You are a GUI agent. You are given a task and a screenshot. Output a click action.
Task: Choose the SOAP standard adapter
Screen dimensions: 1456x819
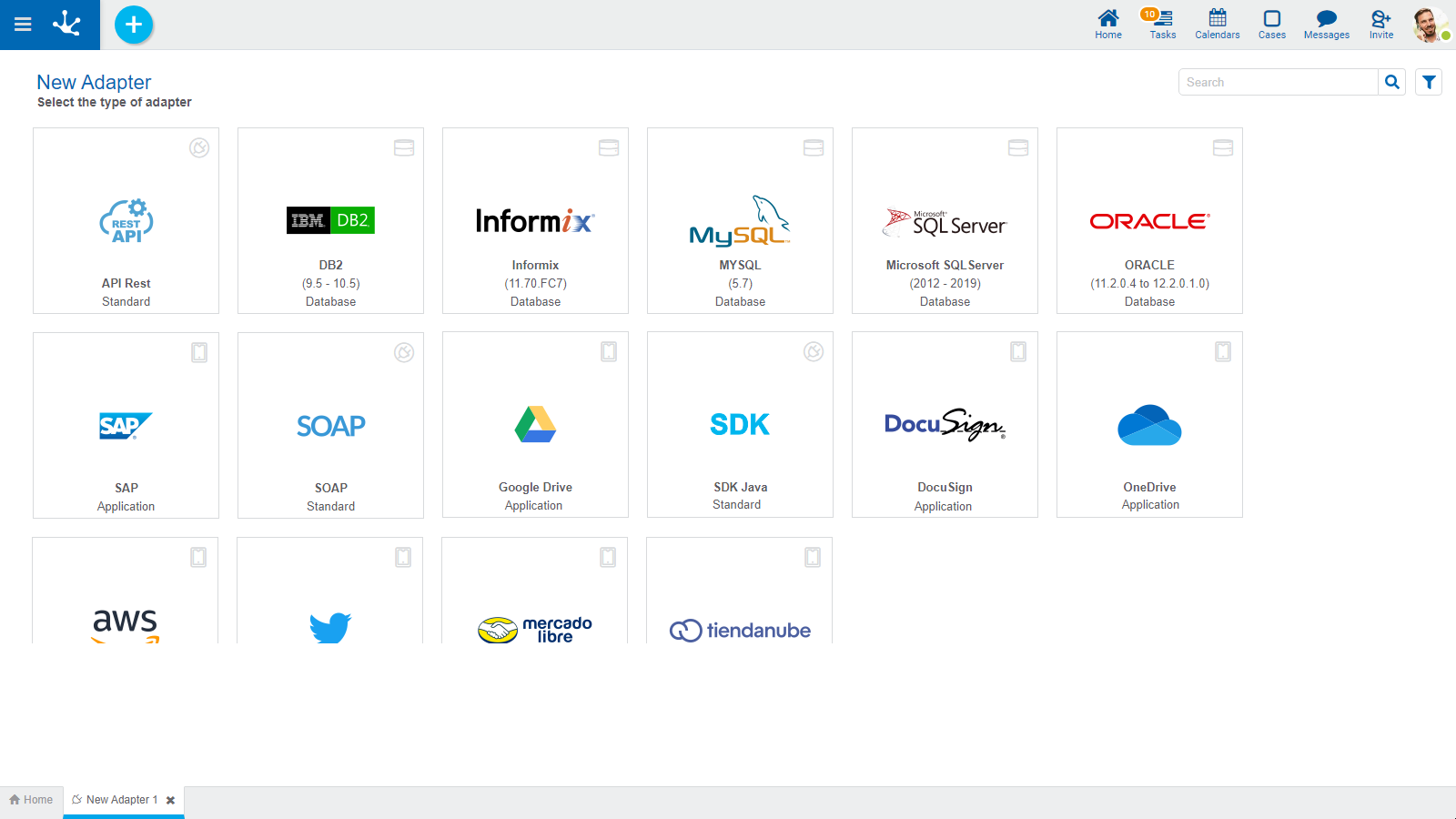331,425
